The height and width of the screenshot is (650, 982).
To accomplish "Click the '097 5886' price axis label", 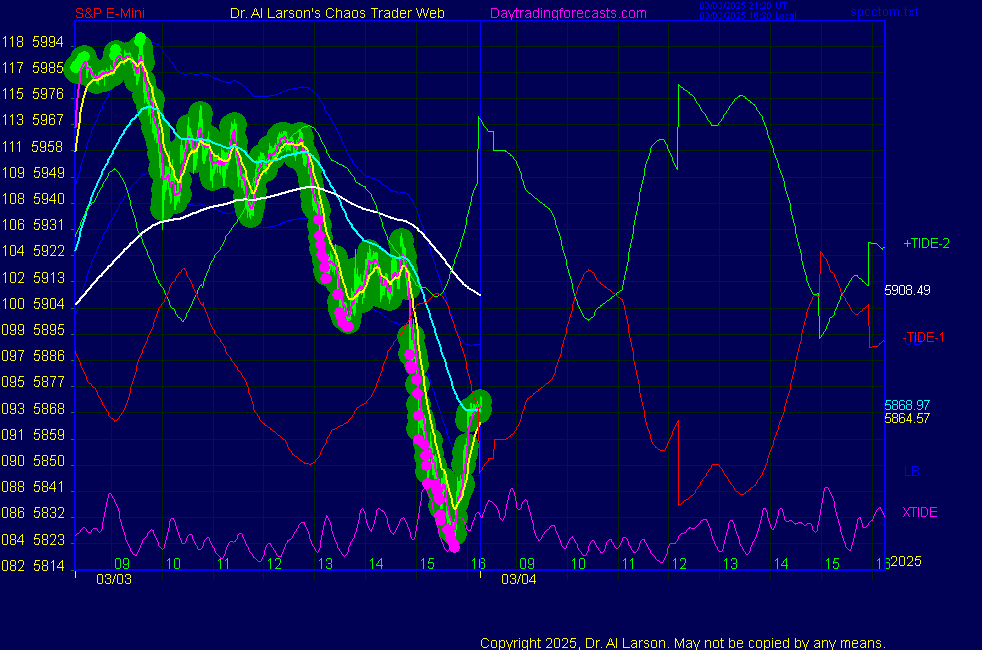I will click(x=33, y=356).
